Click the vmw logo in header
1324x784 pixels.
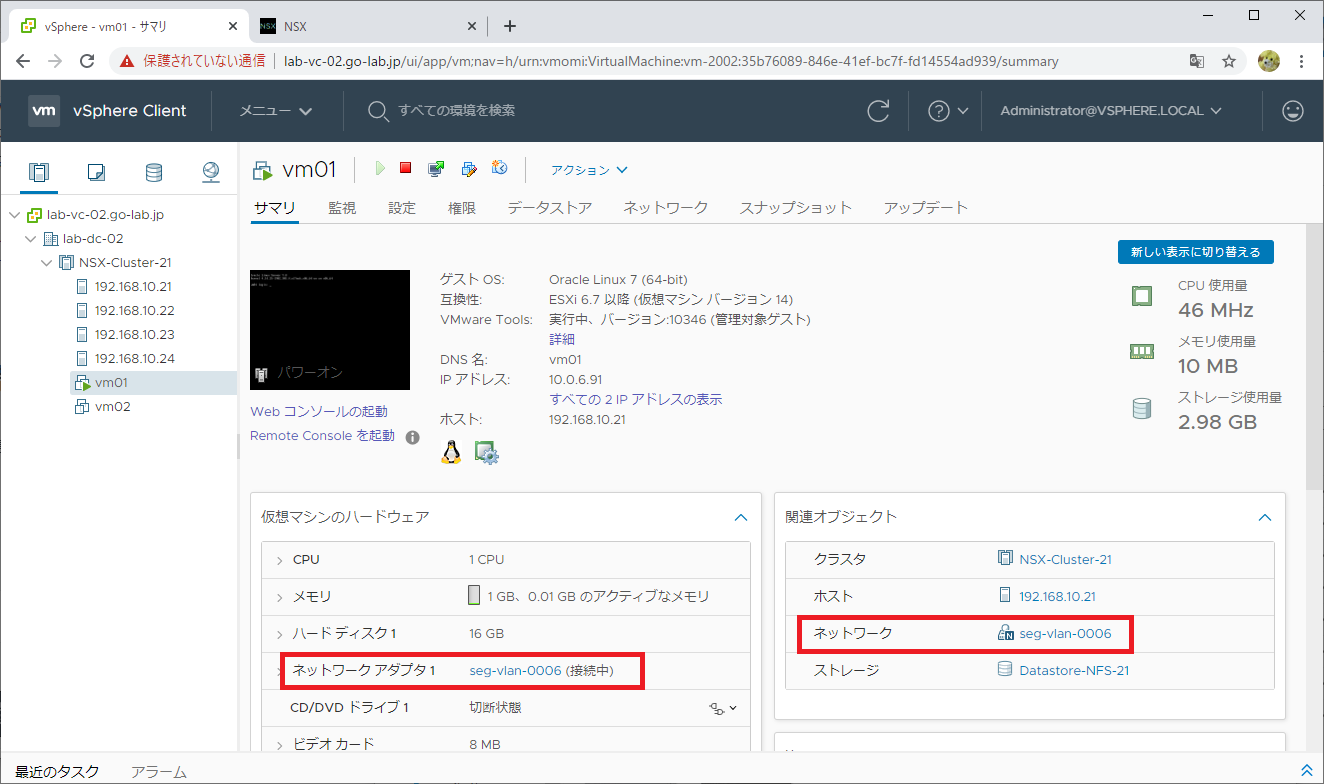[x=44, y=111]
